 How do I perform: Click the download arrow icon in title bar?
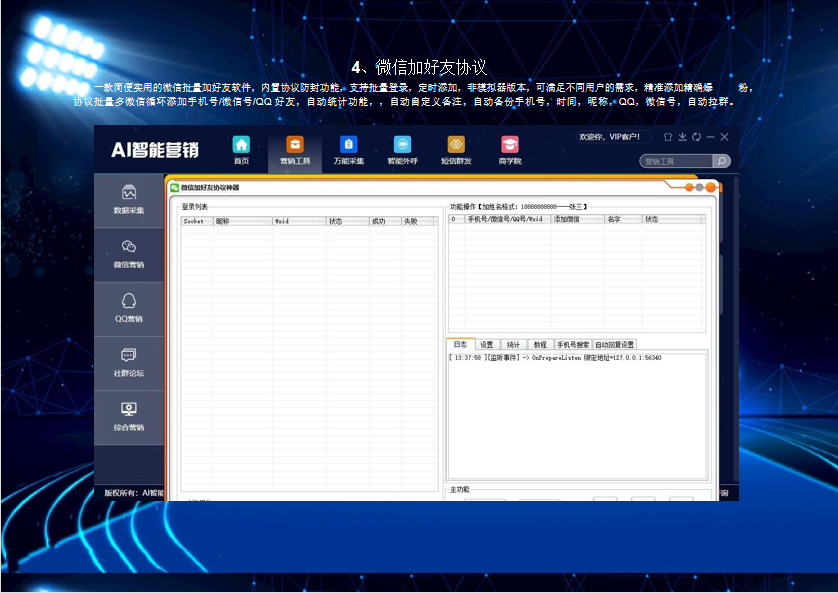682,137
